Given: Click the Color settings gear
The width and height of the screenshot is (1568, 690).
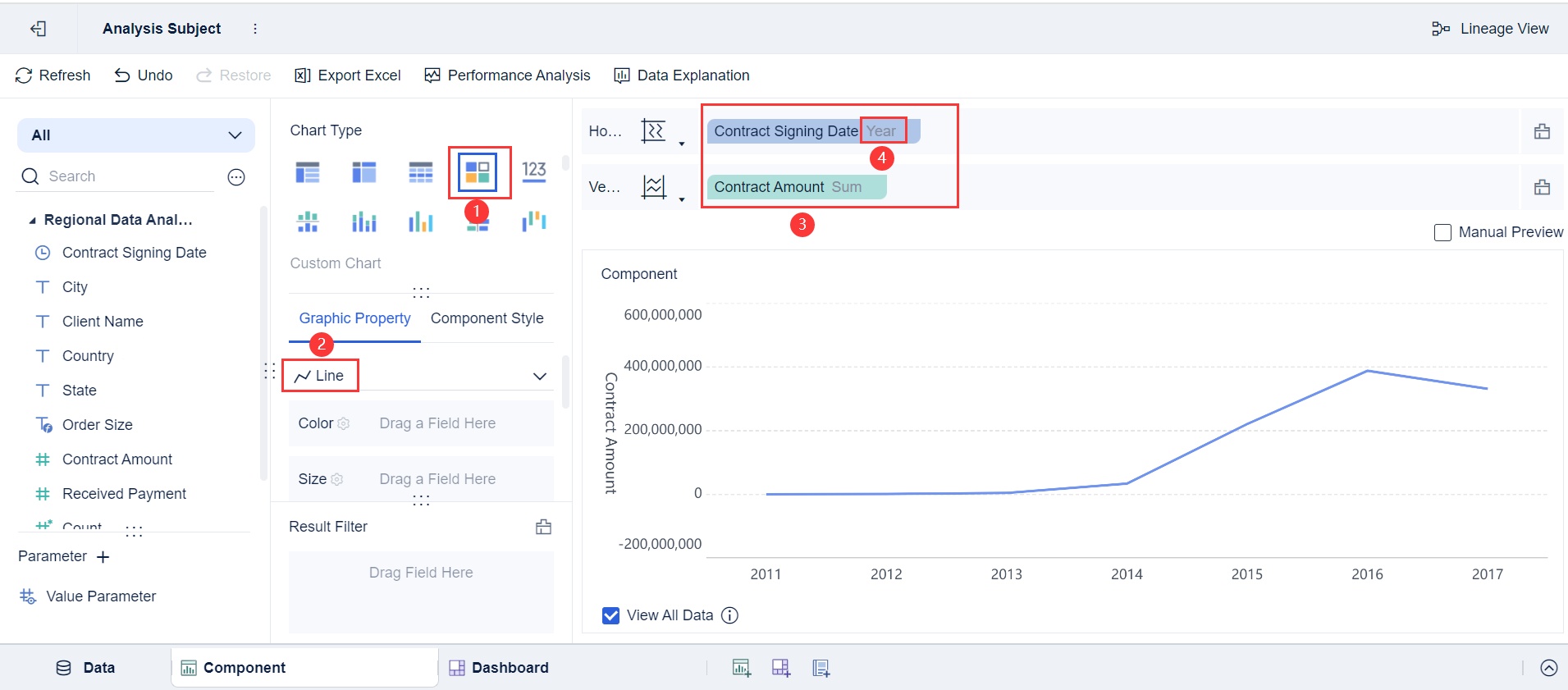Looking at the screenshot, I should [x=344, y=424].
